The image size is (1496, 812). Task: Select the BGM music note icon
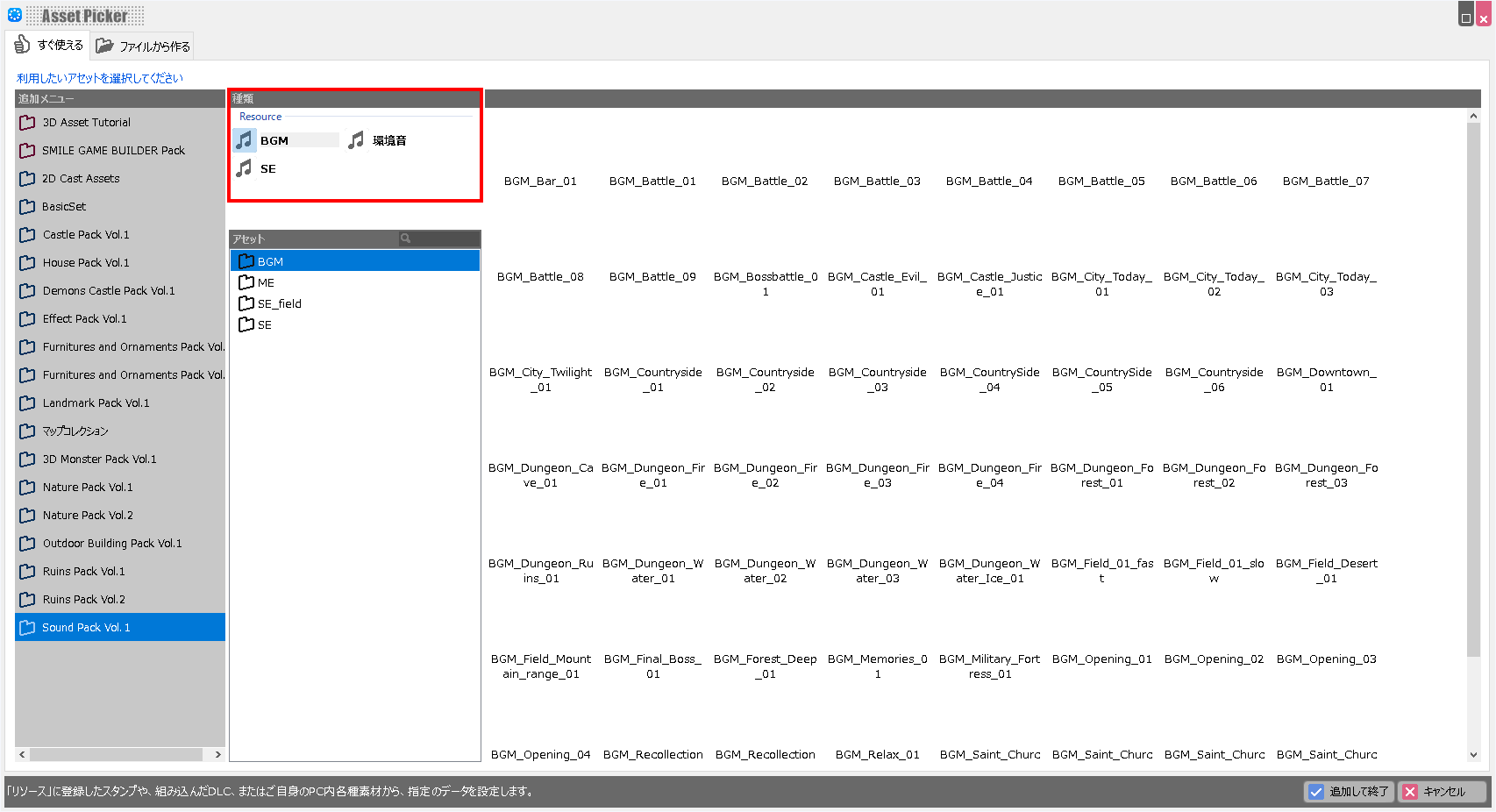coord(245,140)
